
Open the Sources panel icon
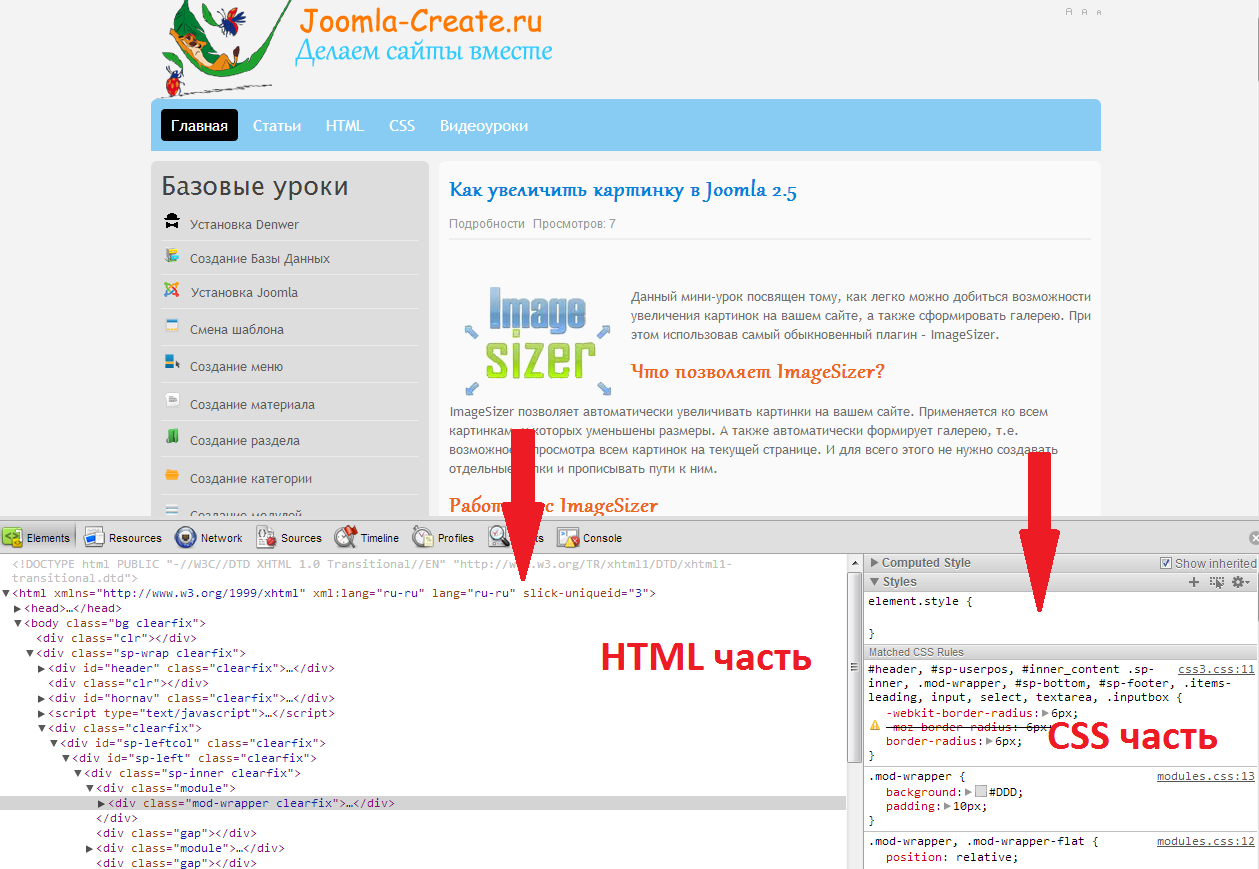click(266, 537)
